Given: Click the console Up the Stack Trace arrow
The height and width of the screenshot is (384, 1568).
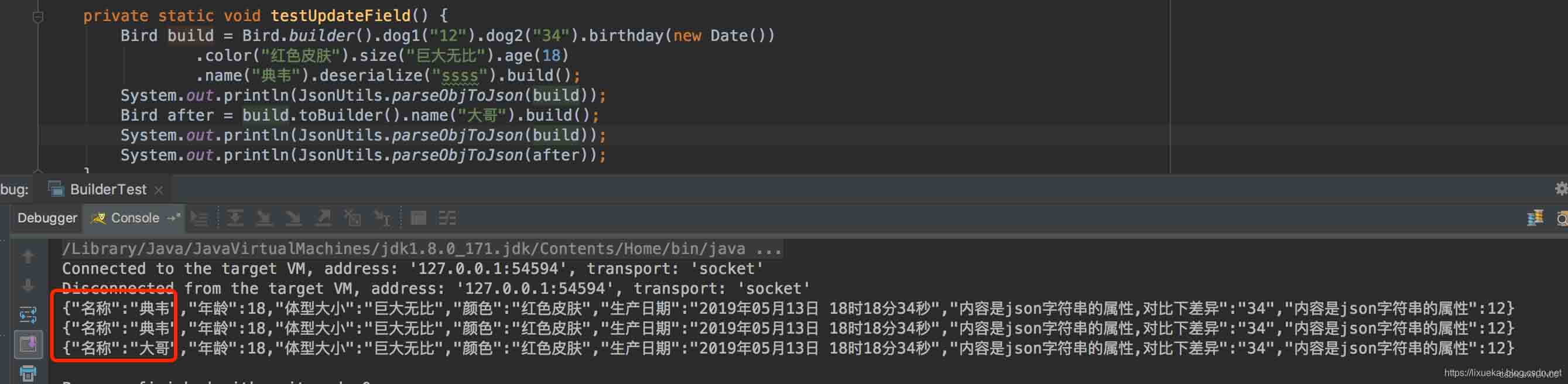Looking at the screenshot, I should pyautogui.click(x=28, y=256).
